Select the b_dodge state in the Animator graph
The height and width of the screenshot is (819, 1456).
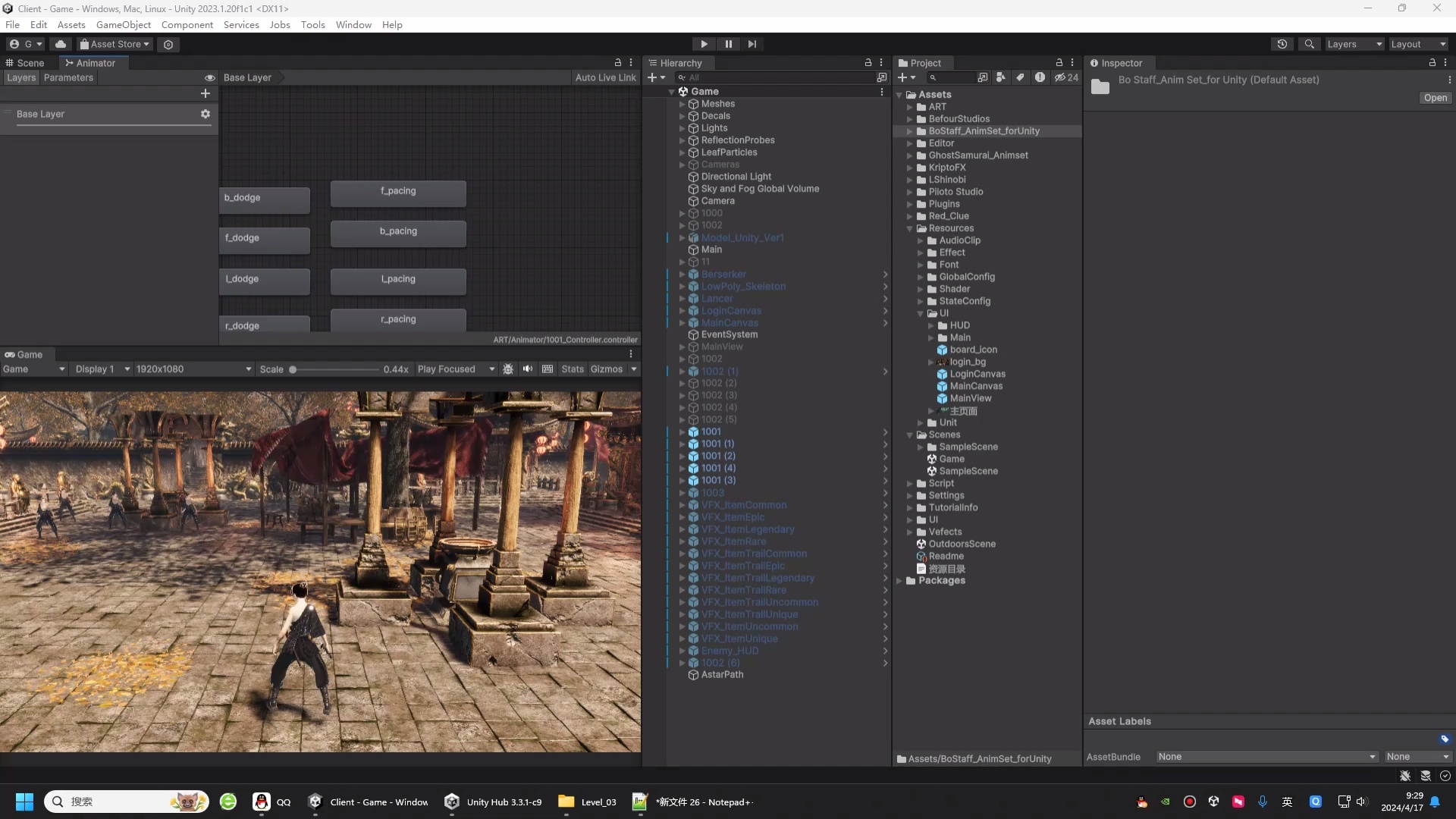(264, 199)
